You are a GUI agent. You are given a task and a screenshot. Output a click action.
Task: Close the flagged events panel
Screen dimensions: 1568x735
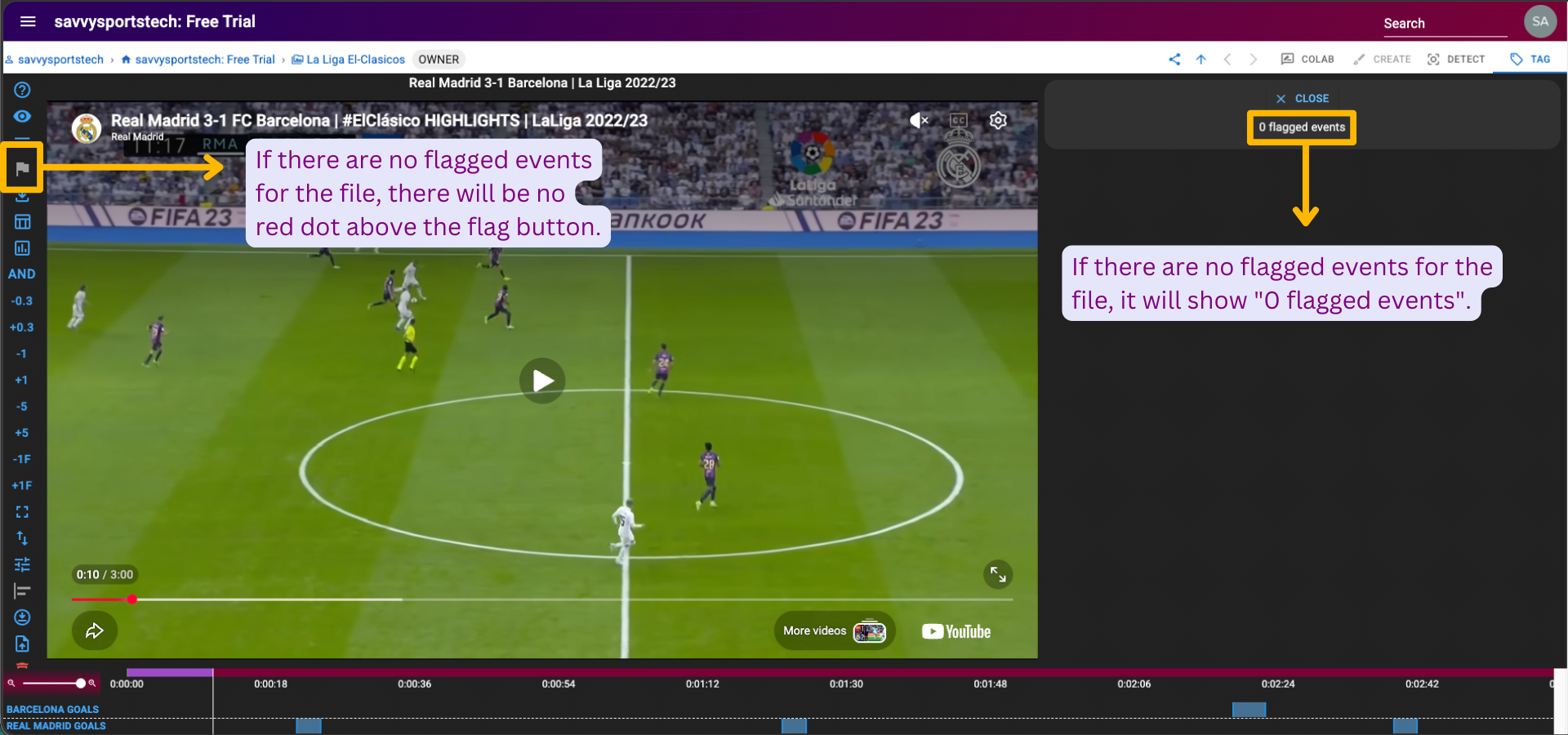(x=1303, y=98)
